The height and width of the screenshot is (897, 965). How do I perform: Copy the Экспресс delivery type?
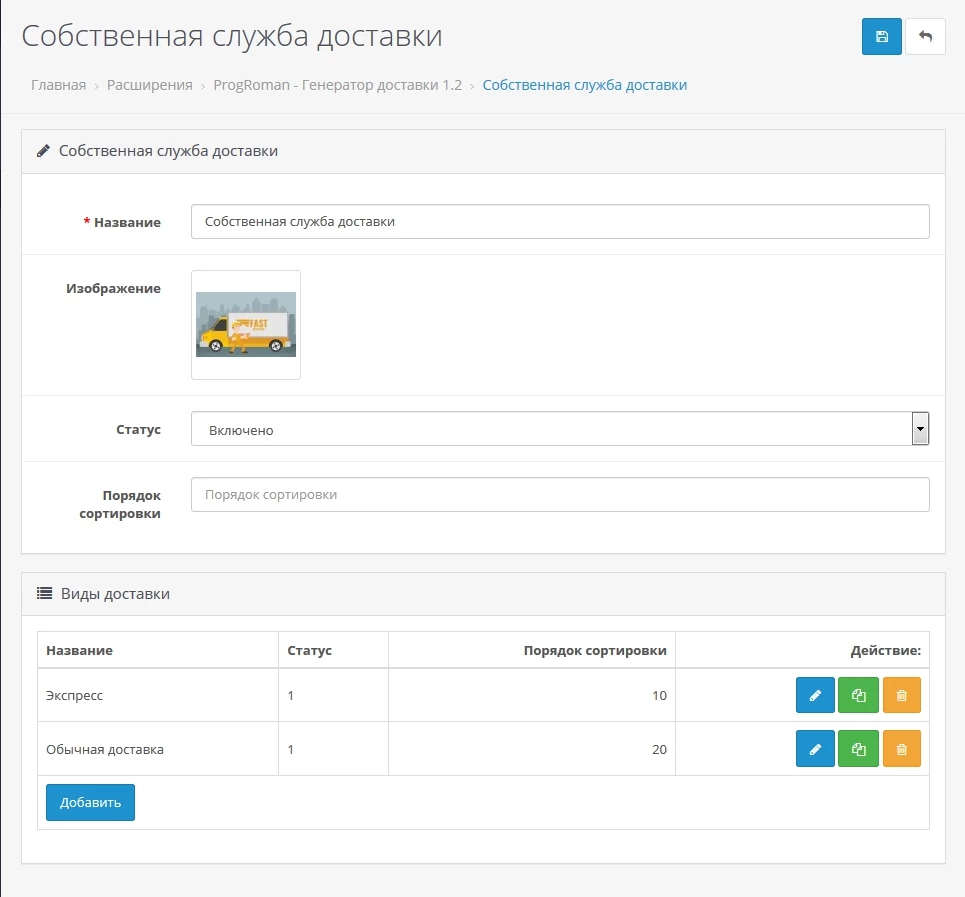[x=858, y=695]
